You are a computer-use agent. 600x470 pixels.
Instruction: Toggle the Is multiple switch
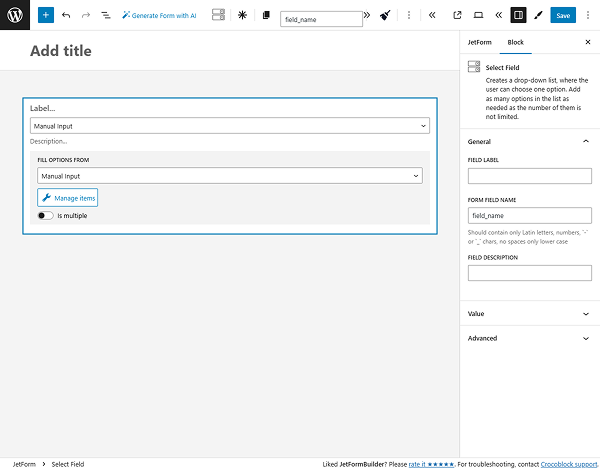click(46, 215)
